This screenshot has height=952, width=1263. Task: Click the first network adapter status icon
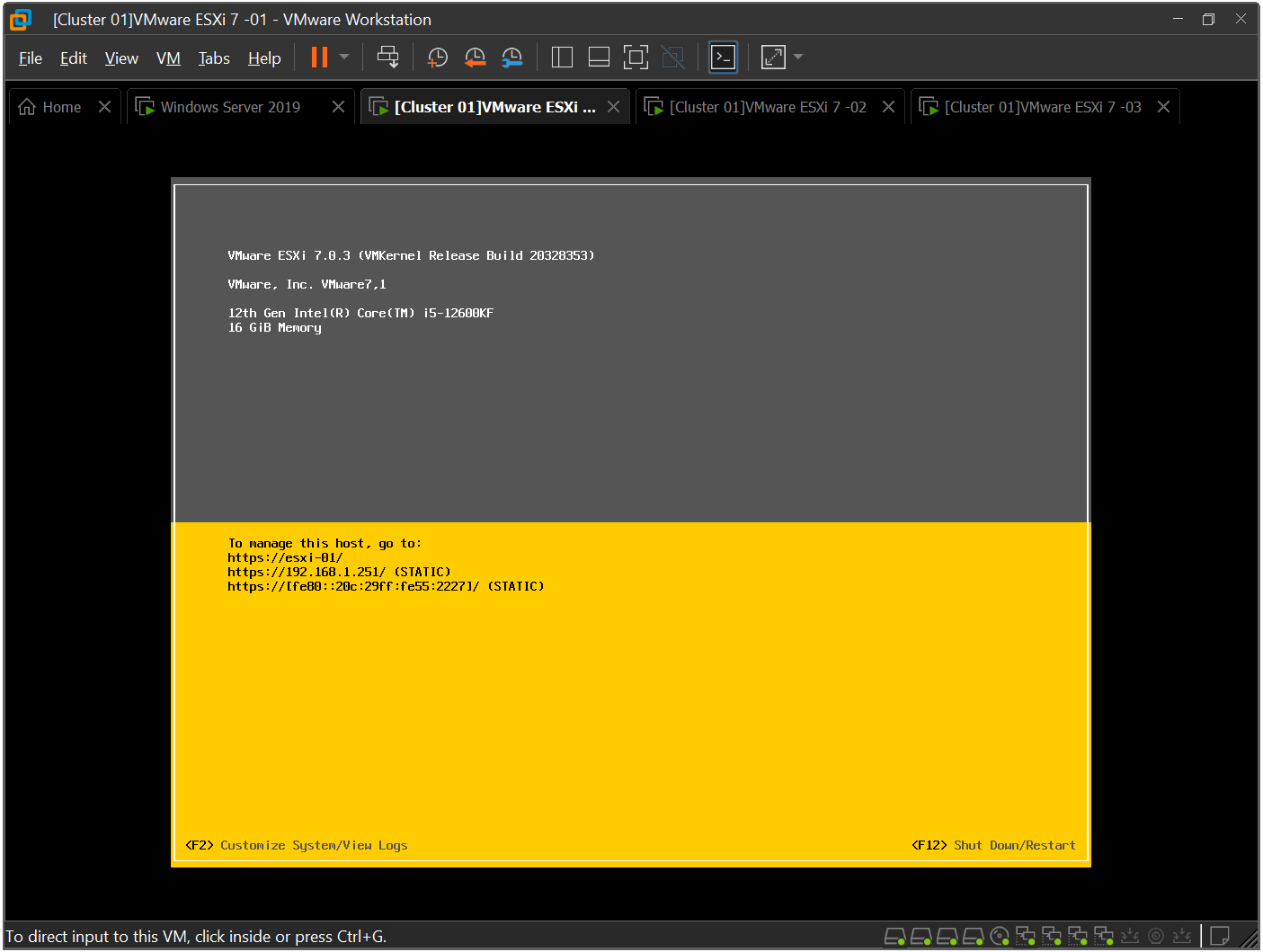click(x=1026, y=937)
